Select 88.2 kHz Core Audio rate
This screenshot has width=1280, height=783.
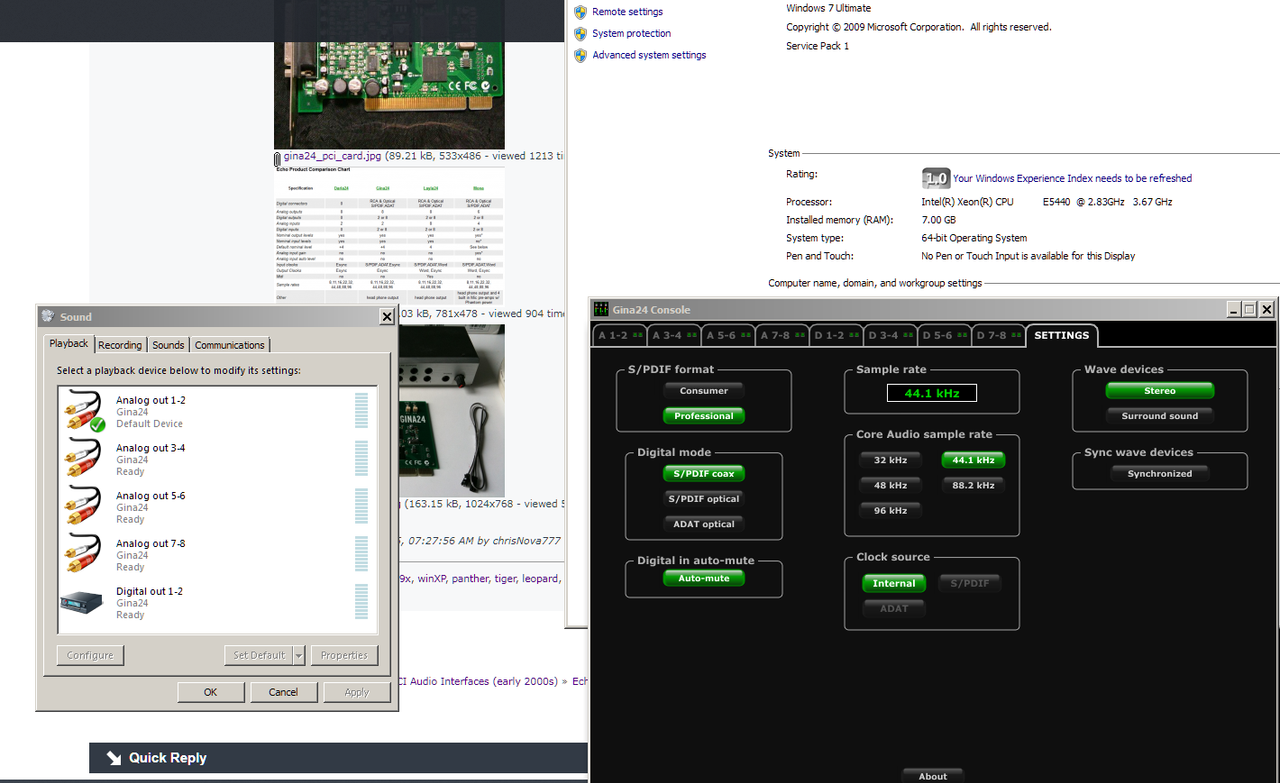pyautogui.click(x=973, y=485)
